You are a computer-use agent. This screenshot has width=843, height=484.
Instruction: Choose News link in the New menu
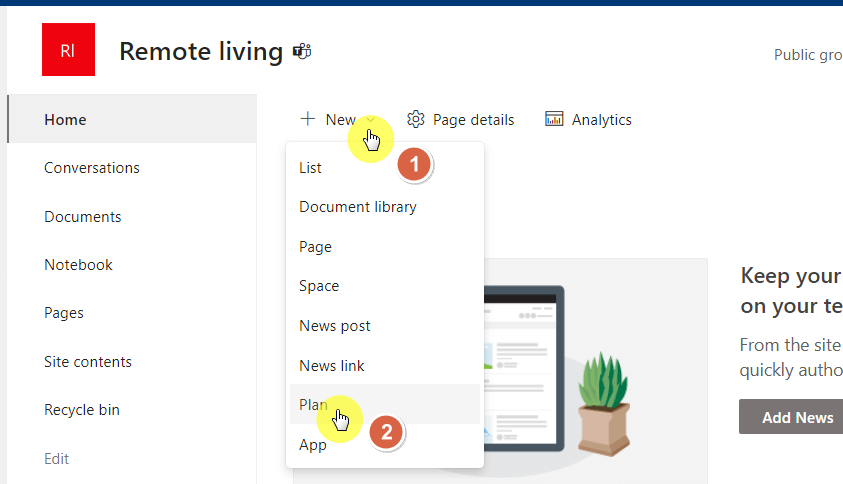point(385,366)
